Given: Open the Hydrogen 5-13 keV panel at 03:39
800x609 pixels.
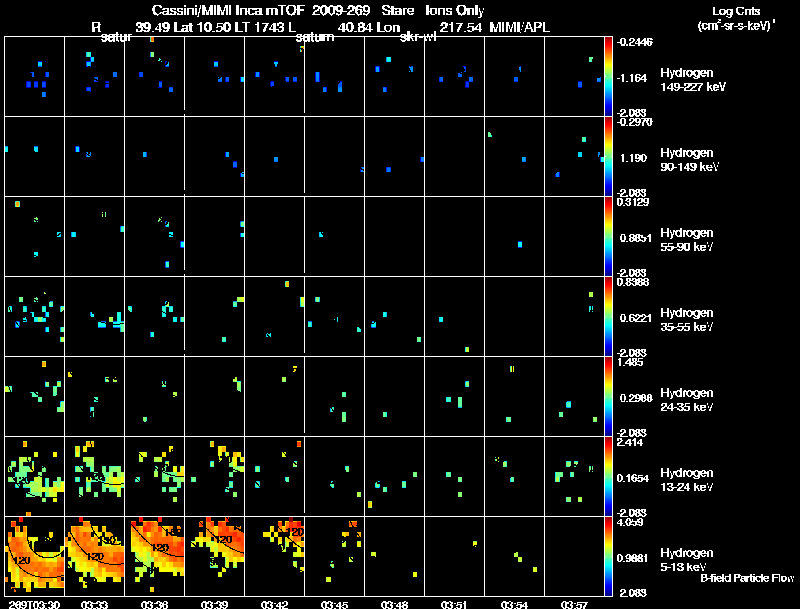Looking at the screenshot, I should click(x=214, y=557).
